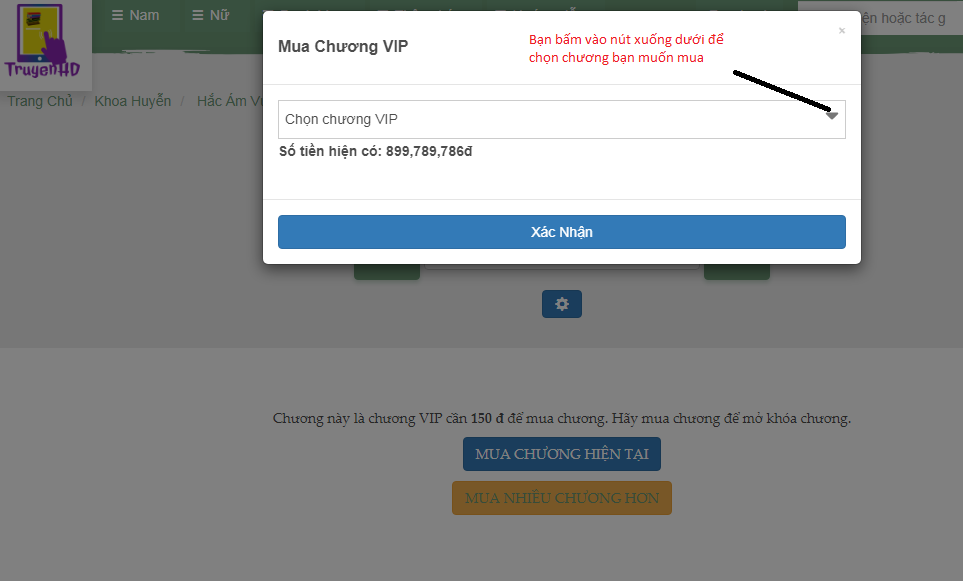Expand the Chọn chương VIP dropdown

[561, 119]
